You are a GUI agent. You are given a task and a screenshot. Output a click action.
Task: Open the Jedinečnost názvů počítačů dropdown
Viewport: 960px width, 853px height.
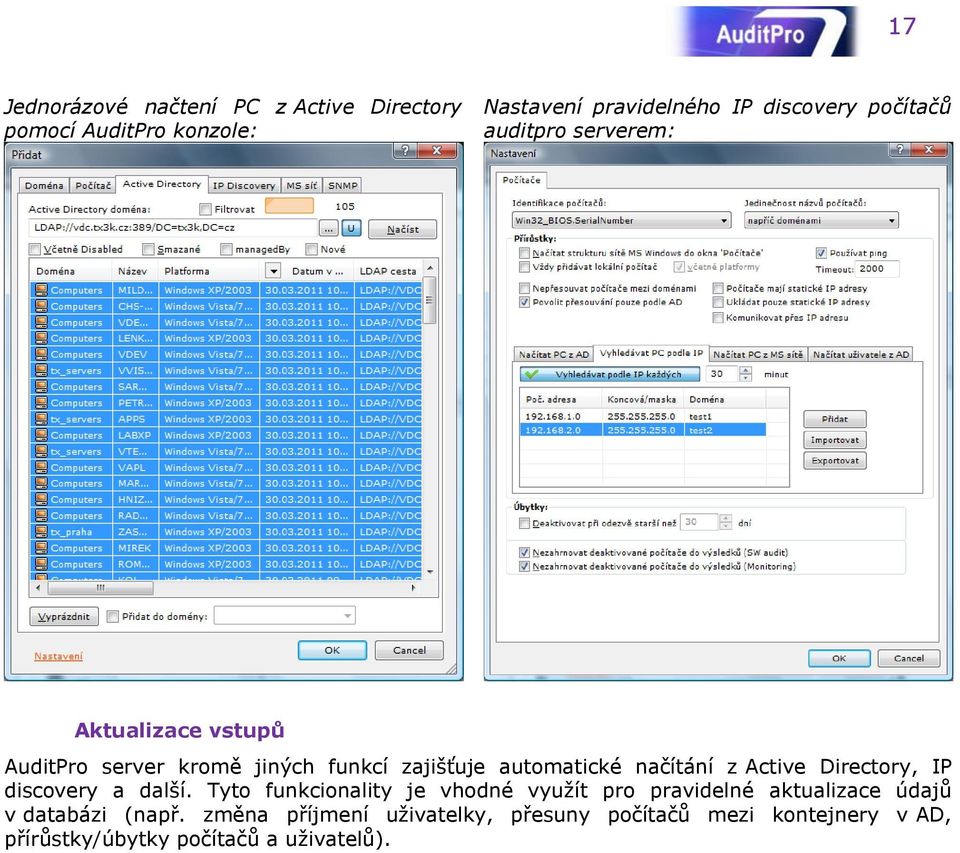(821, 220)
